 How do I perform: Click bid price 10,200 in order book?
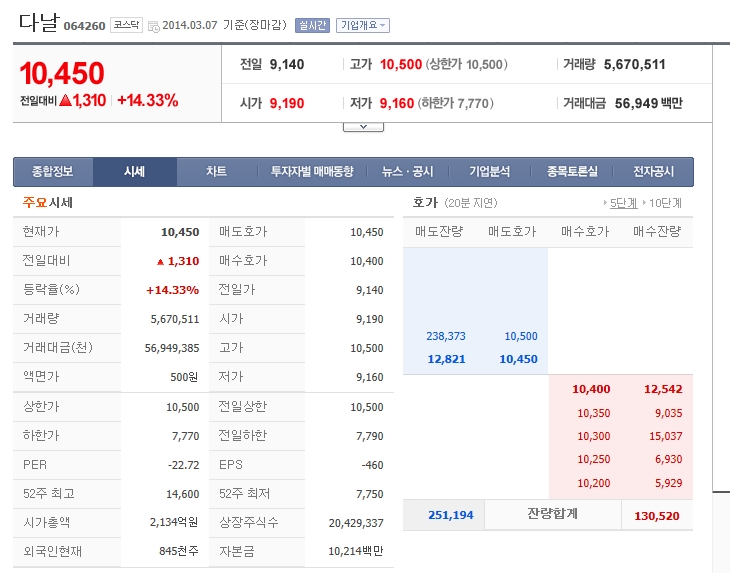[x=594, y=483]
